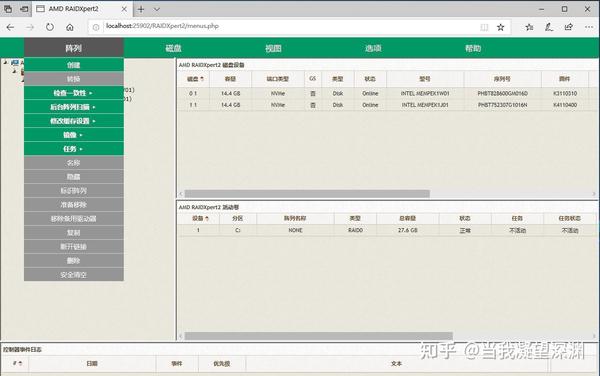Sort disk table by 端口类型 column

tap(278, 79)
